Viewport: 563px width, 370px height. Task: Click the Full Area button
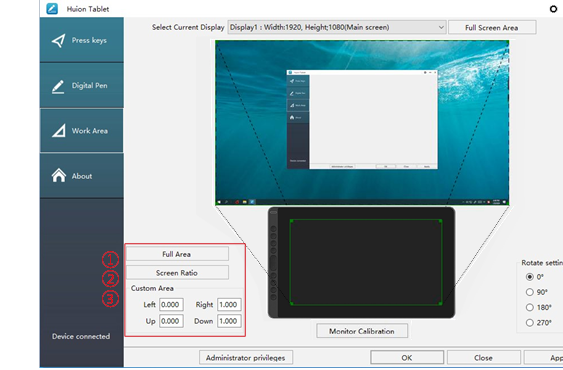[x=177, y=254]
